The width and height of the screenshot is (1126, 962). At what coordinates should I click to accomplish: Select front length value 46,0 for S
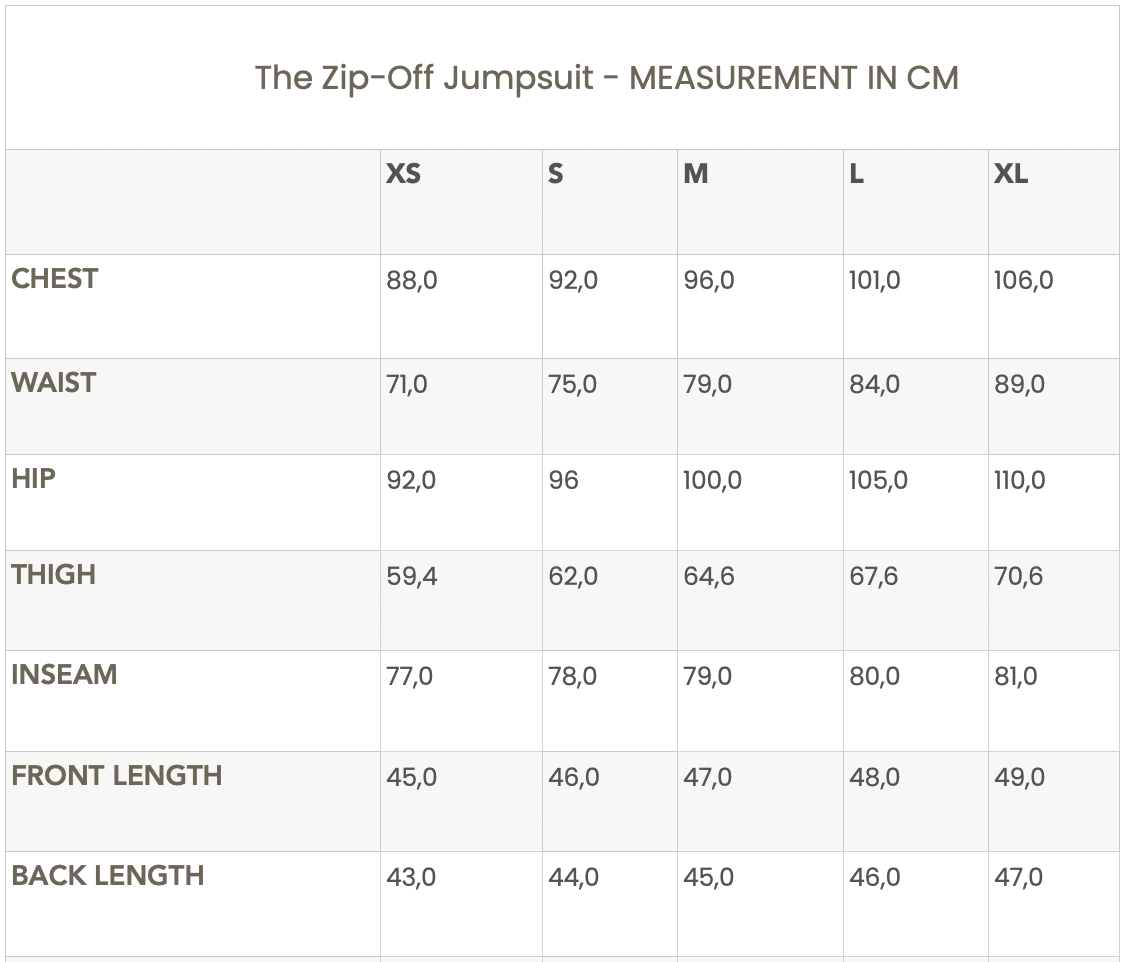coord(574,778)
